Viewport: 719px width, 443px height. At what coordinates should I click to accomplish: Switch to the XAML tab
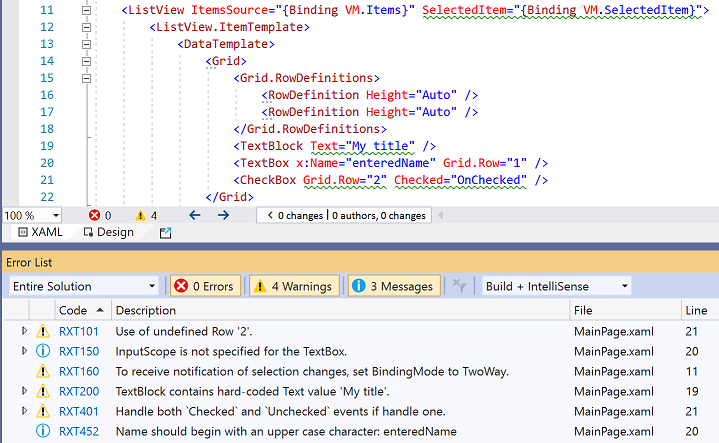click(x=40, y=232)
